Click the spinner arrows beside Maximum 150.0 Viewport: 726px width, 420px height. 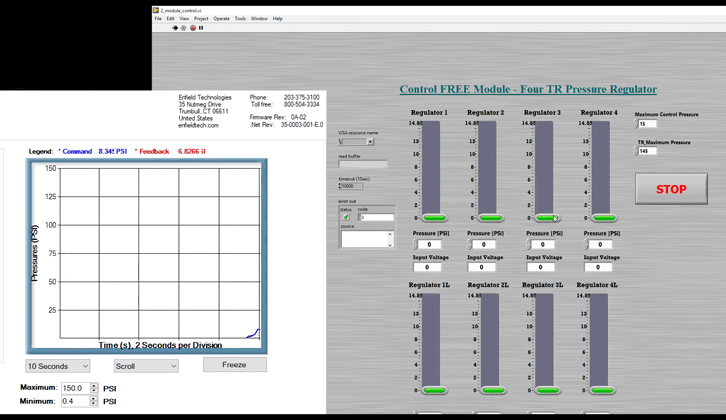tap(94, 388)
